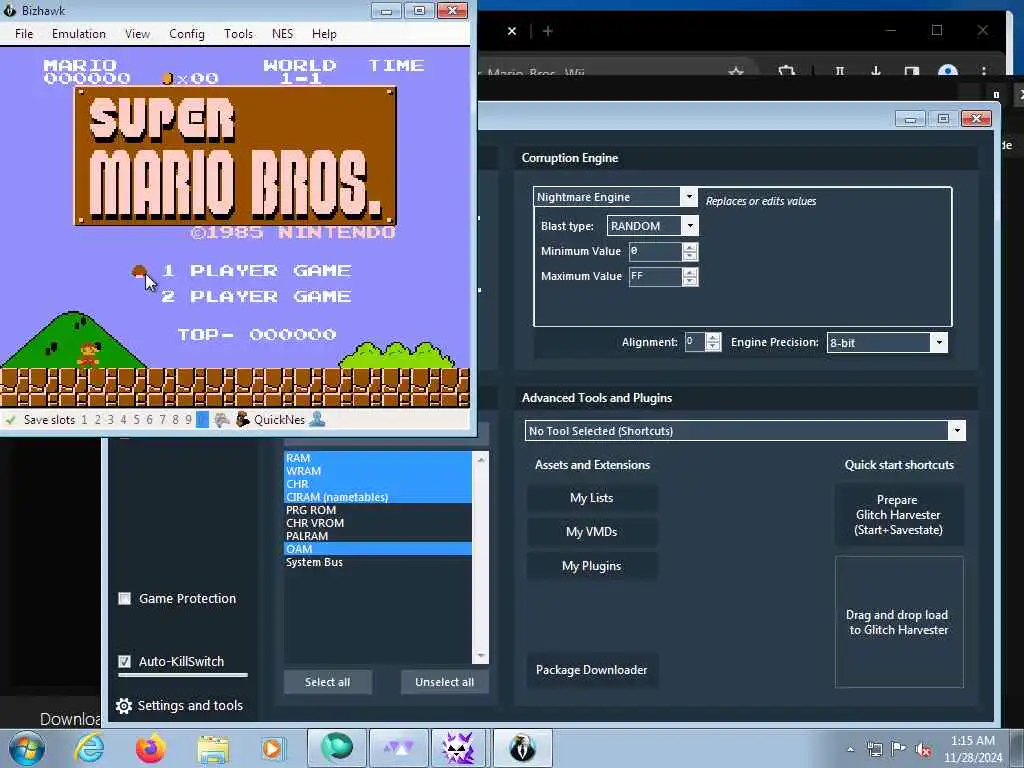The image size is (1024, 768).
Task: Select PRG ROM in the domain list
Action: (x=377, y=510)
